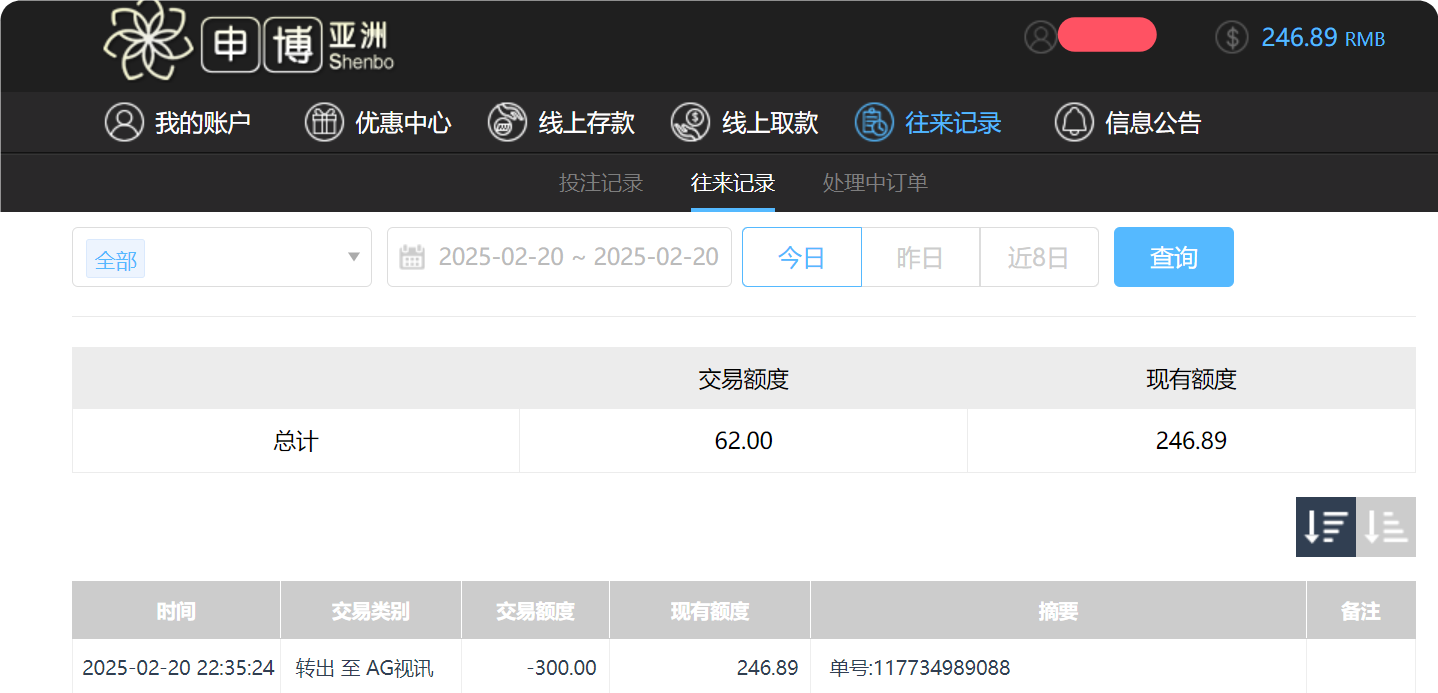Click the dollar coin balance icon

[x=1231, y=37]
